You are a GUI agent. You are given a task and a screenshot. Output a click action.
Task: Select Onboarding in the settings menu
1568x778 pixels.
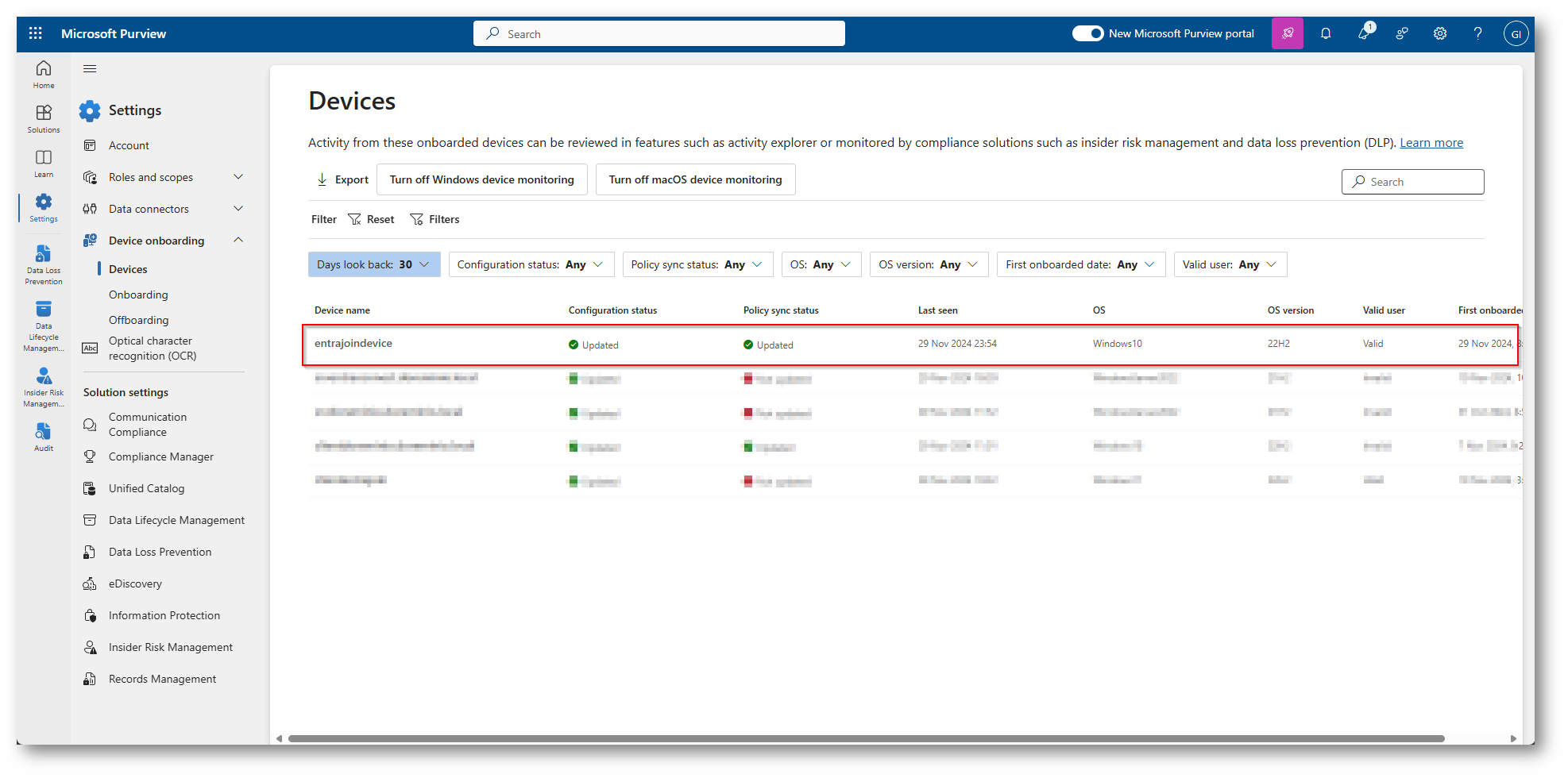[x=138, y=295]
